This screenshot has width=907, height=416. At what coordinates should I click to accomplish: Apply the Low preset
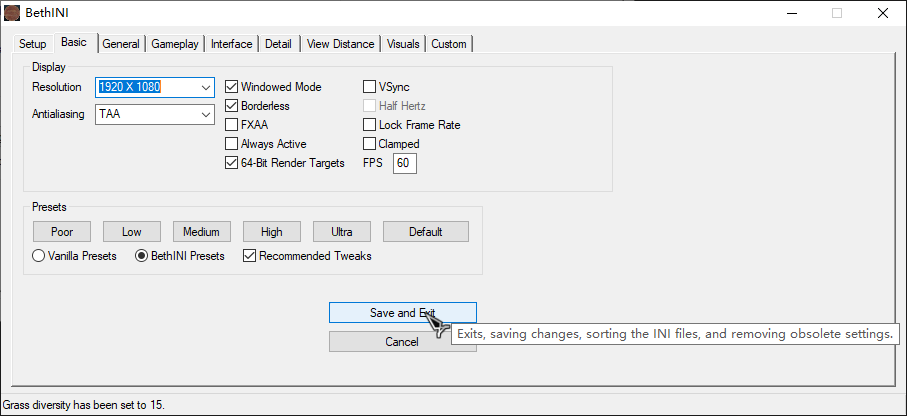pyautogui.click(x=132, y=231)
